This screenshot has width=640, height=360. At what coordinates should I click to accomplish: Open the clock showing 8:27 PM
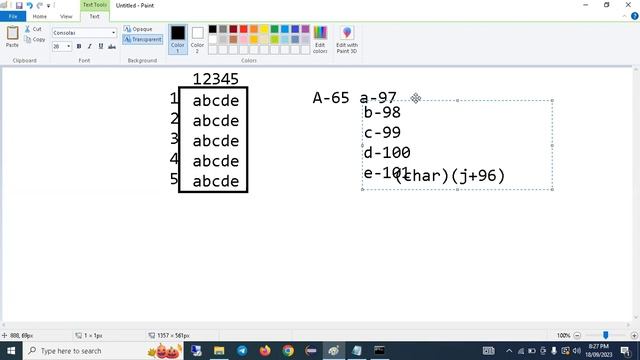(x=599, y=351)
